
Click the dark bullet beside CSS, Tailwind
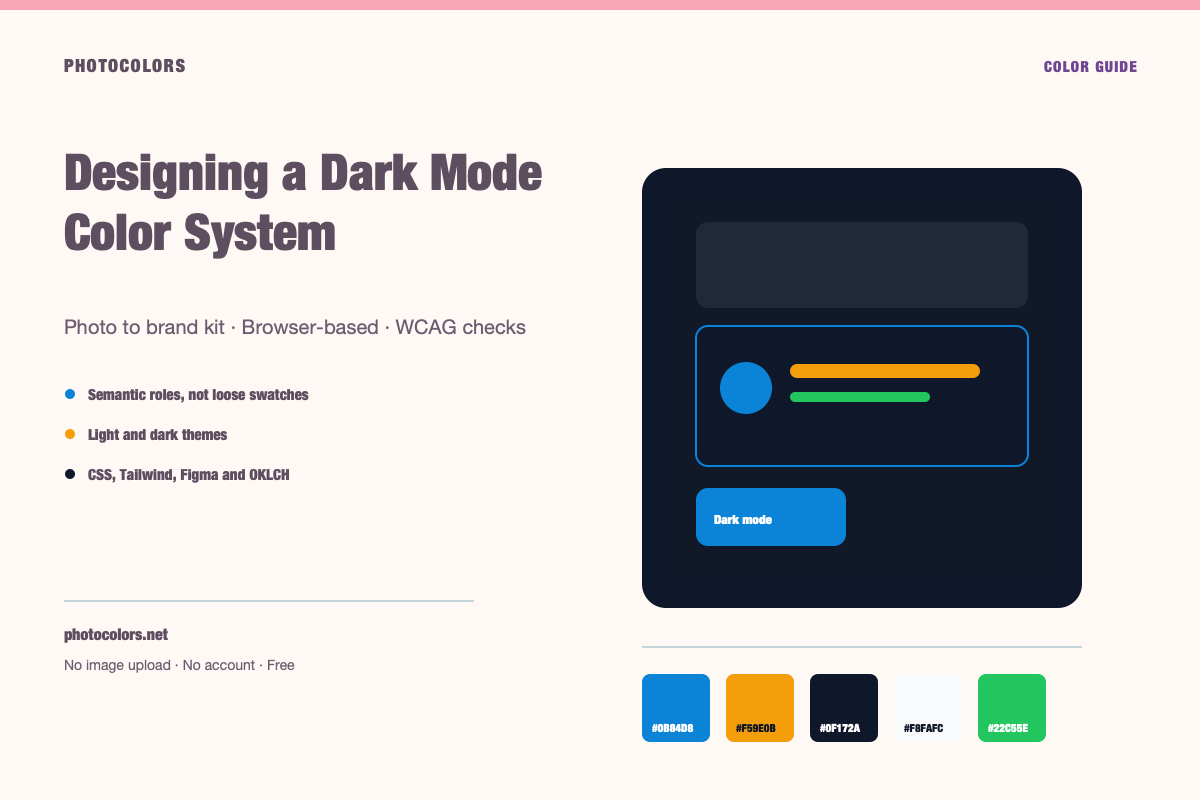(x=70, y=474)
